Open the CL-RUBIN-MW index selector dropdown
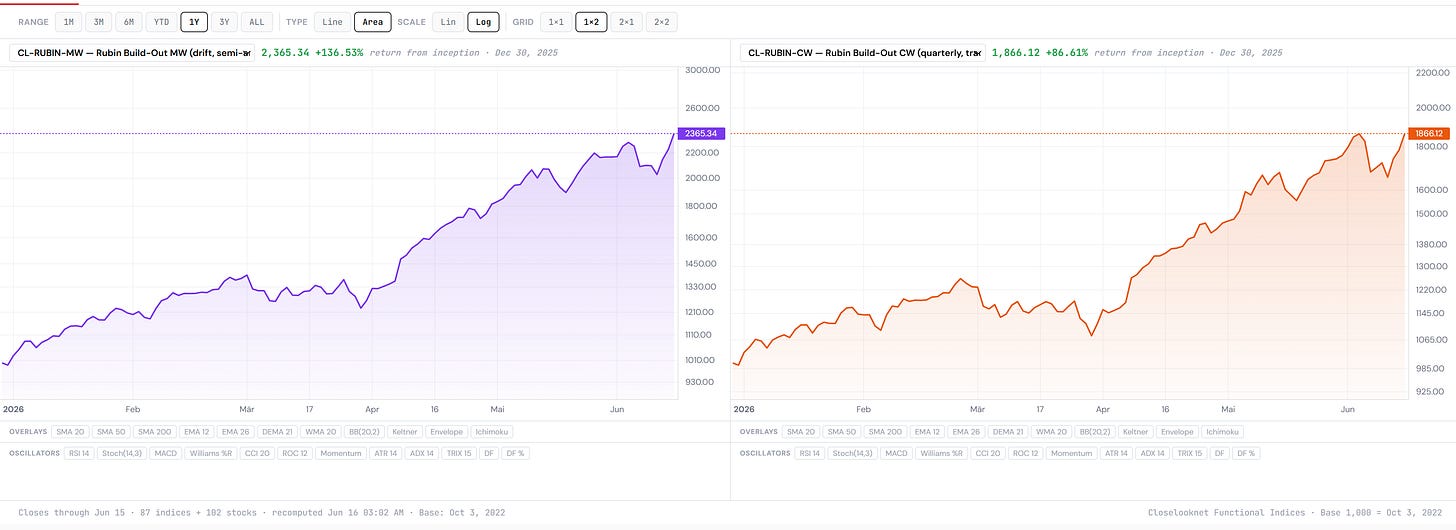This screenshot has height=530, width=1456. 131,52
